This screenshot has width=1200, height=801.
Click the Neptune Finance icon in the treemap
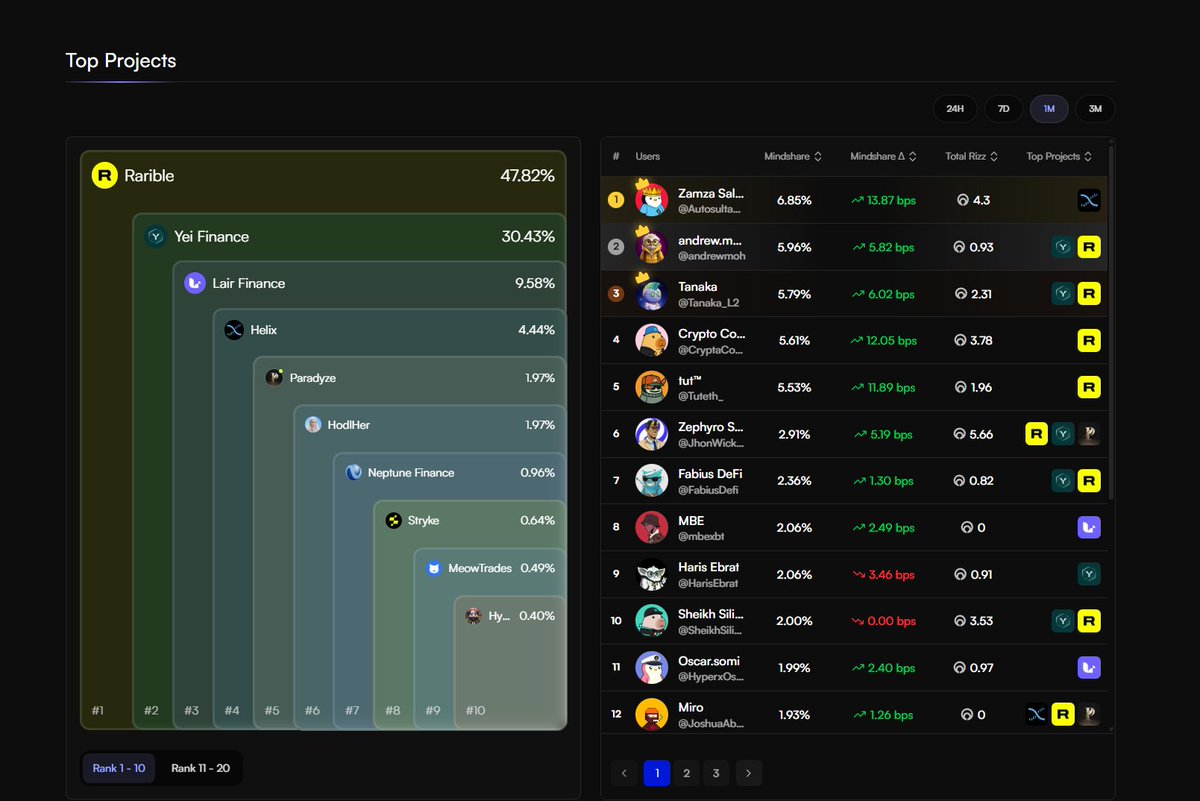pos(353,472)
